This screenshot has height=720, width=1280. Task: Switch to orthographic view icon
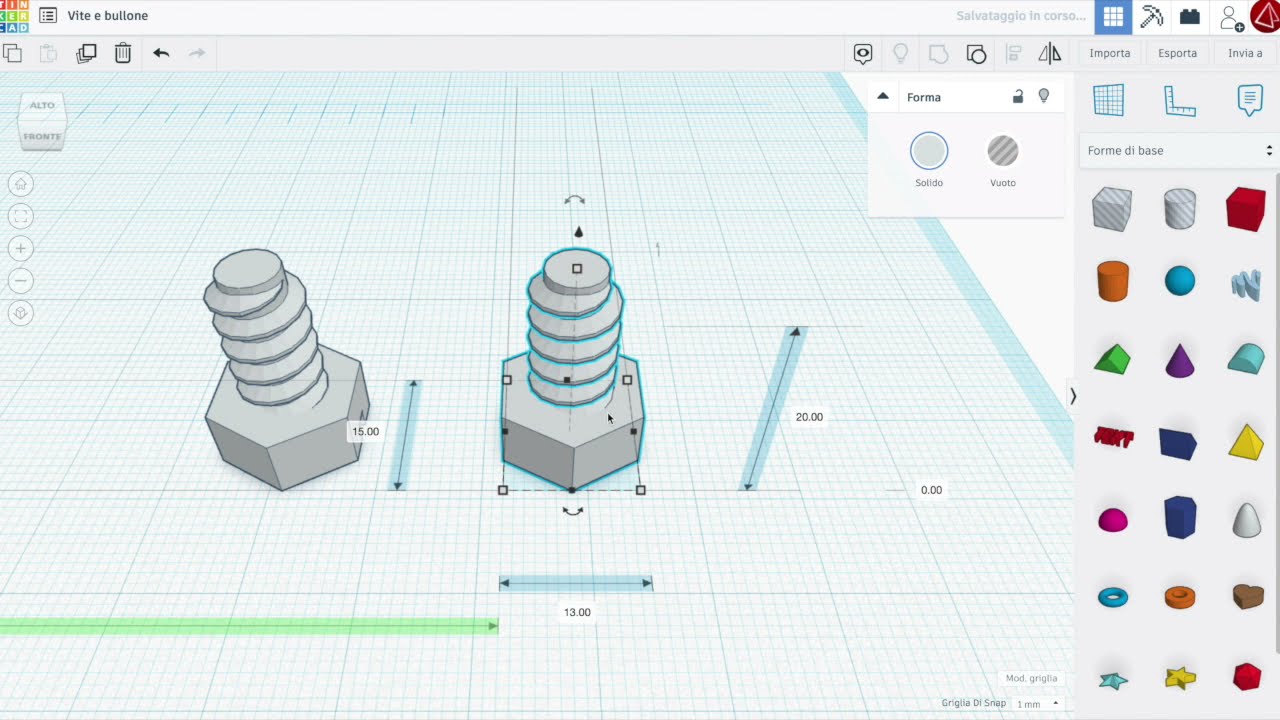21,313
